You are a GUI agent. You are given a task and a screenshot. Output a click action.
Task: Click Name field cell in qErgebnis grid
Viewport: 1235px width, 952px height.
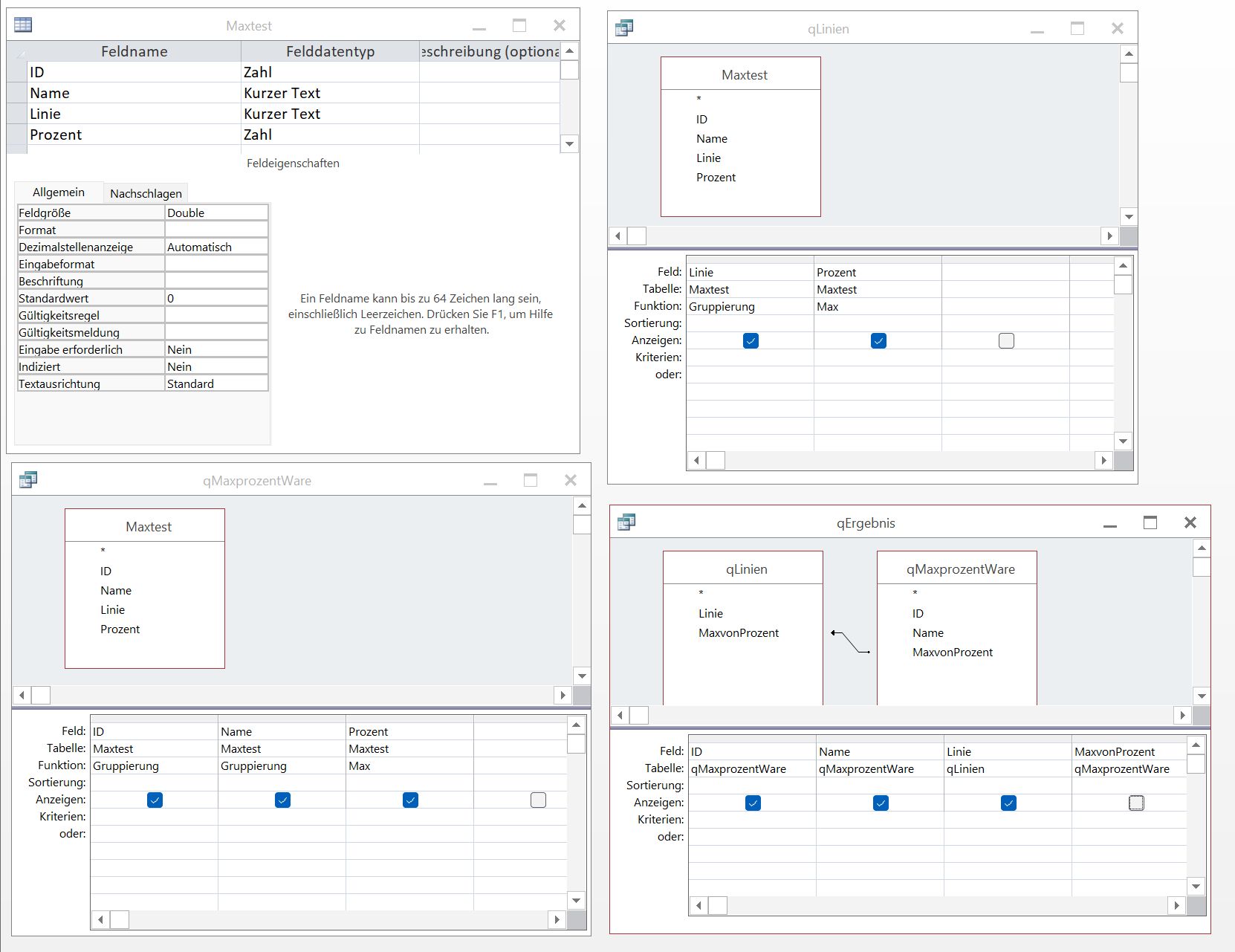tap(880, 751)
